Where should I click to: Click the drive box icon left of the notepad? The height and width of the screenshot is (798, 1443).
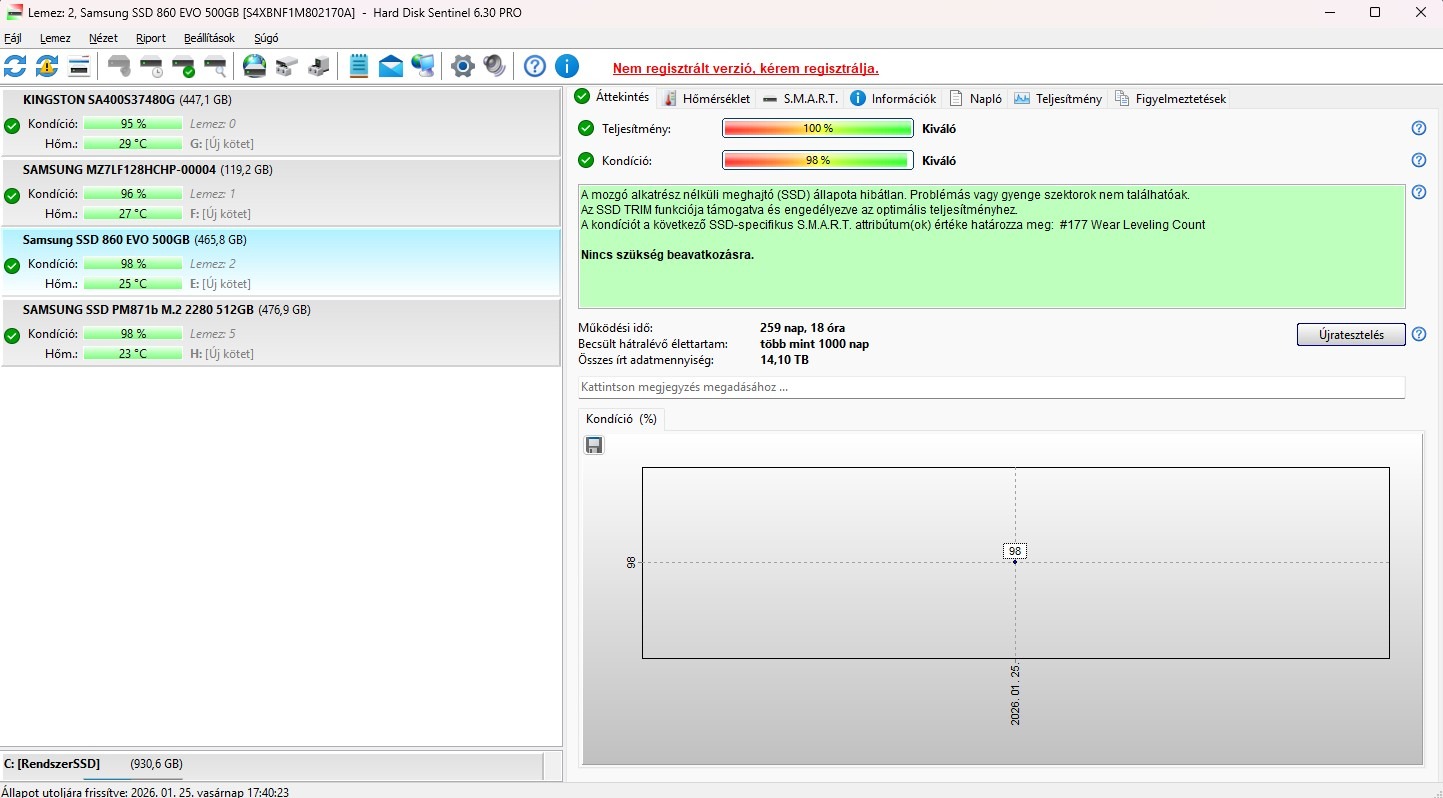click(319, 67)
